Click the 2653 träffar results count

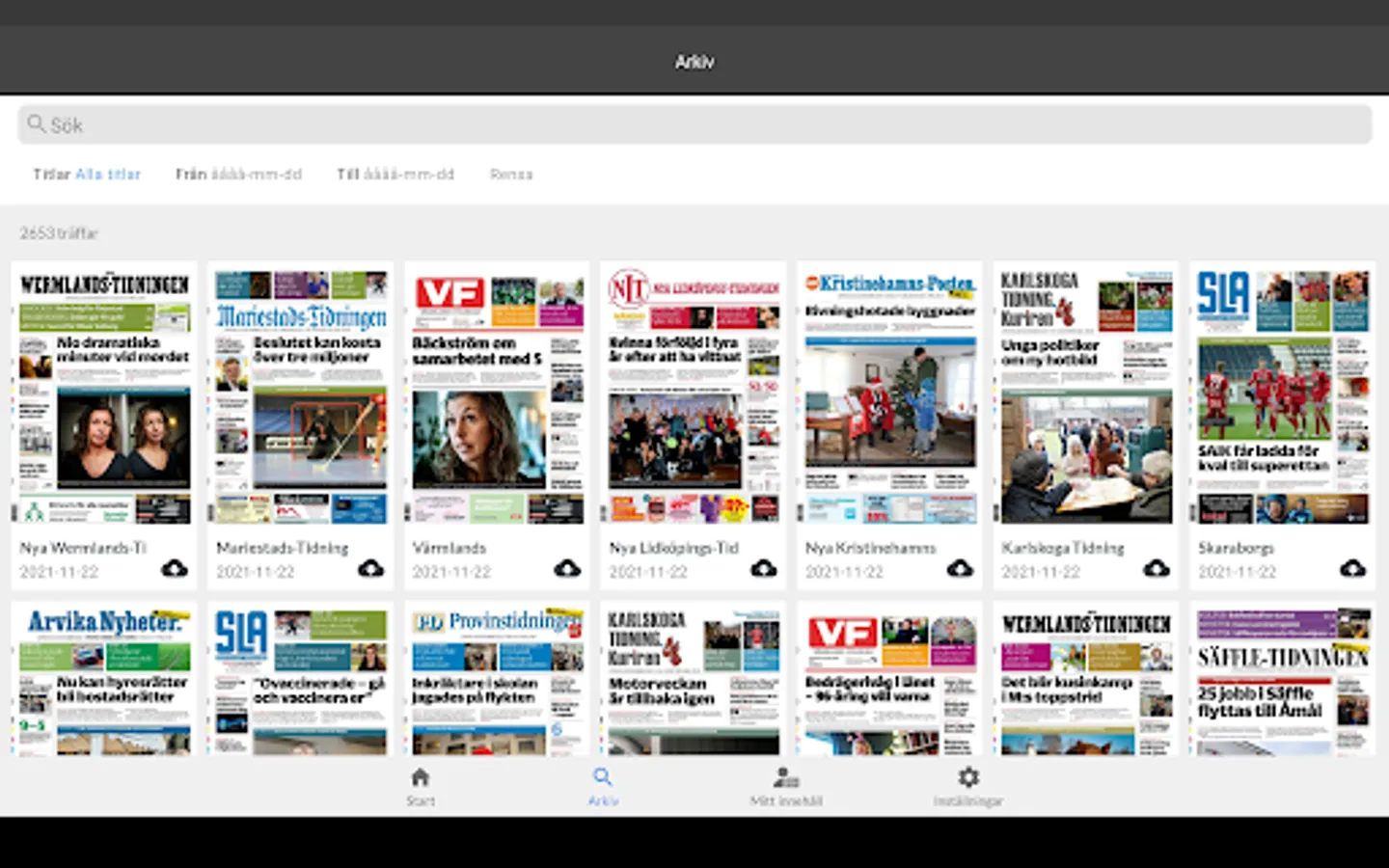[x=59, y=233]
